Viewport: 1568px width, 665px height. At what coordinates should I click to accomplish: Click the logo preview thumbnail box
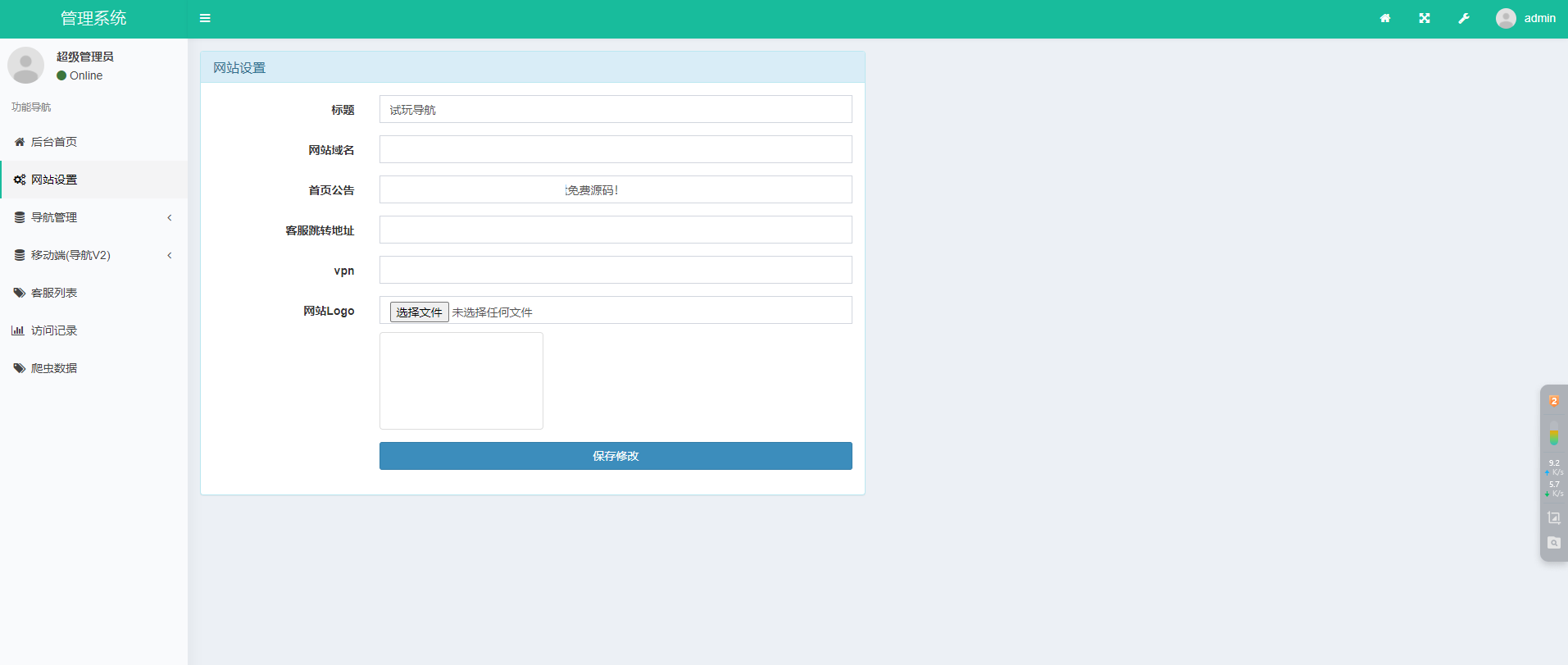[461, 380]
